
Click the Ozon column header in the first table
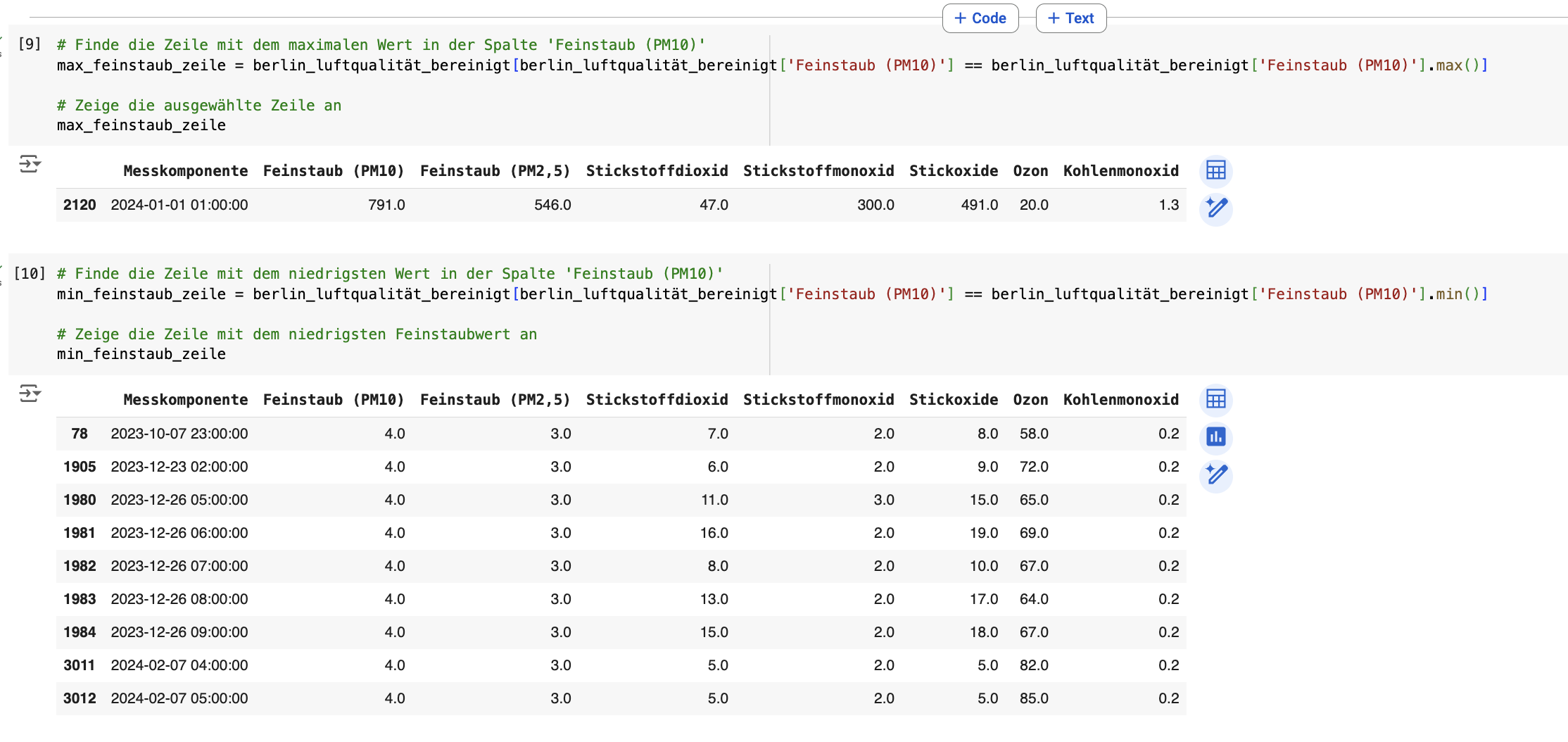pyautogui.click(x=1030, y=171)
